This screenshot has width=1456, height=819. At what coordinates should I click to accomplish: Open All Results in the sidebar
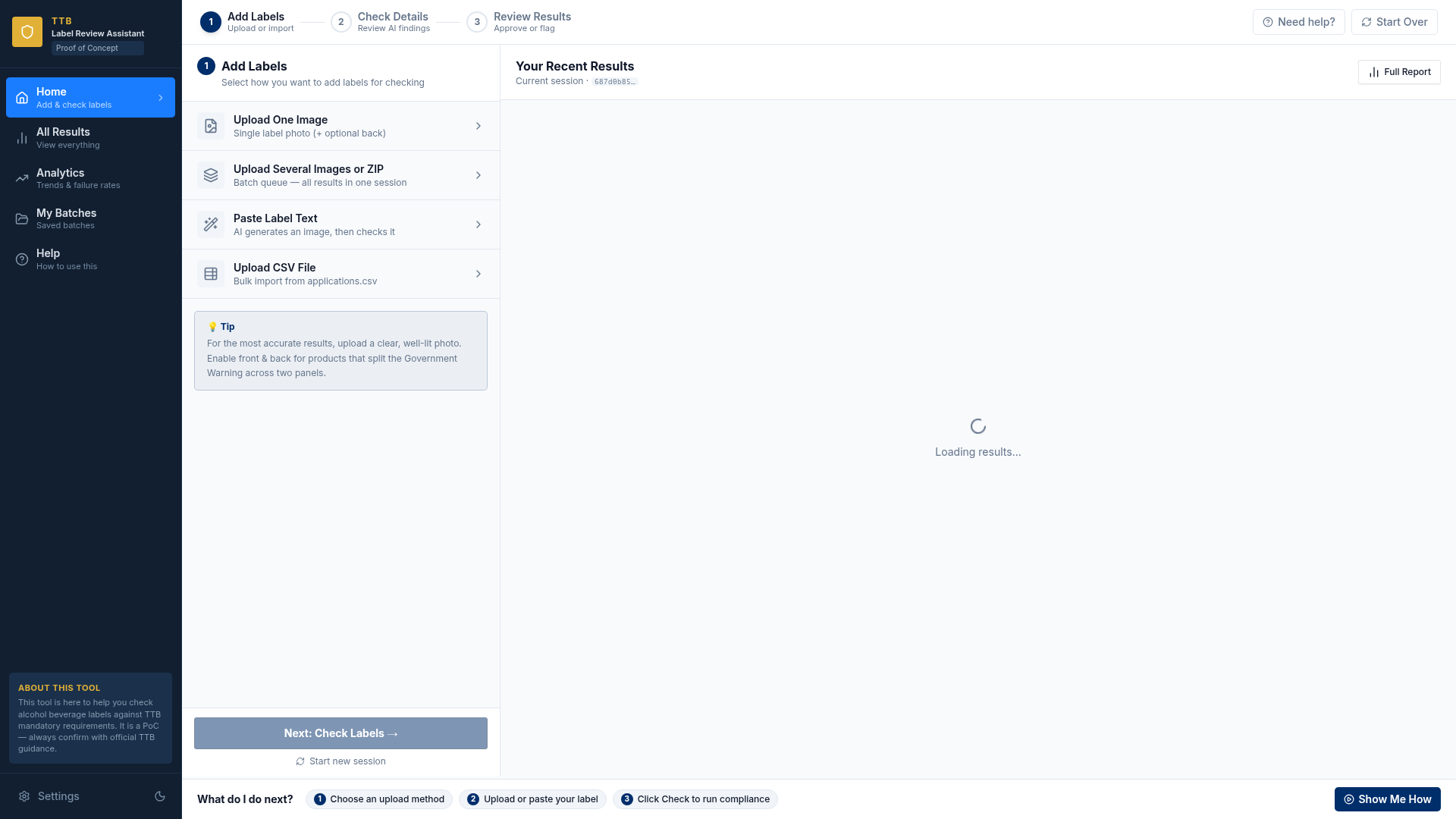click(x=90, y=138)
